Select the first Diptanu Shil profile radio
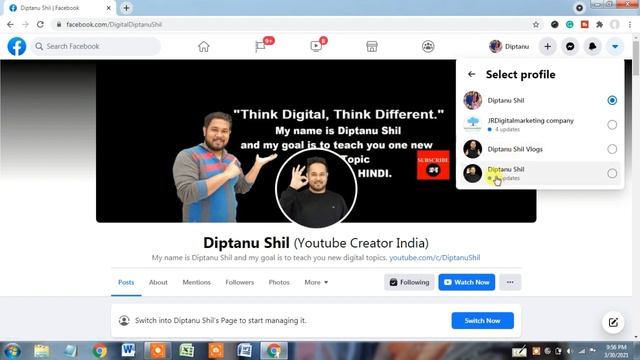This screenshot has height=360, width=640. tap(612, 100)
